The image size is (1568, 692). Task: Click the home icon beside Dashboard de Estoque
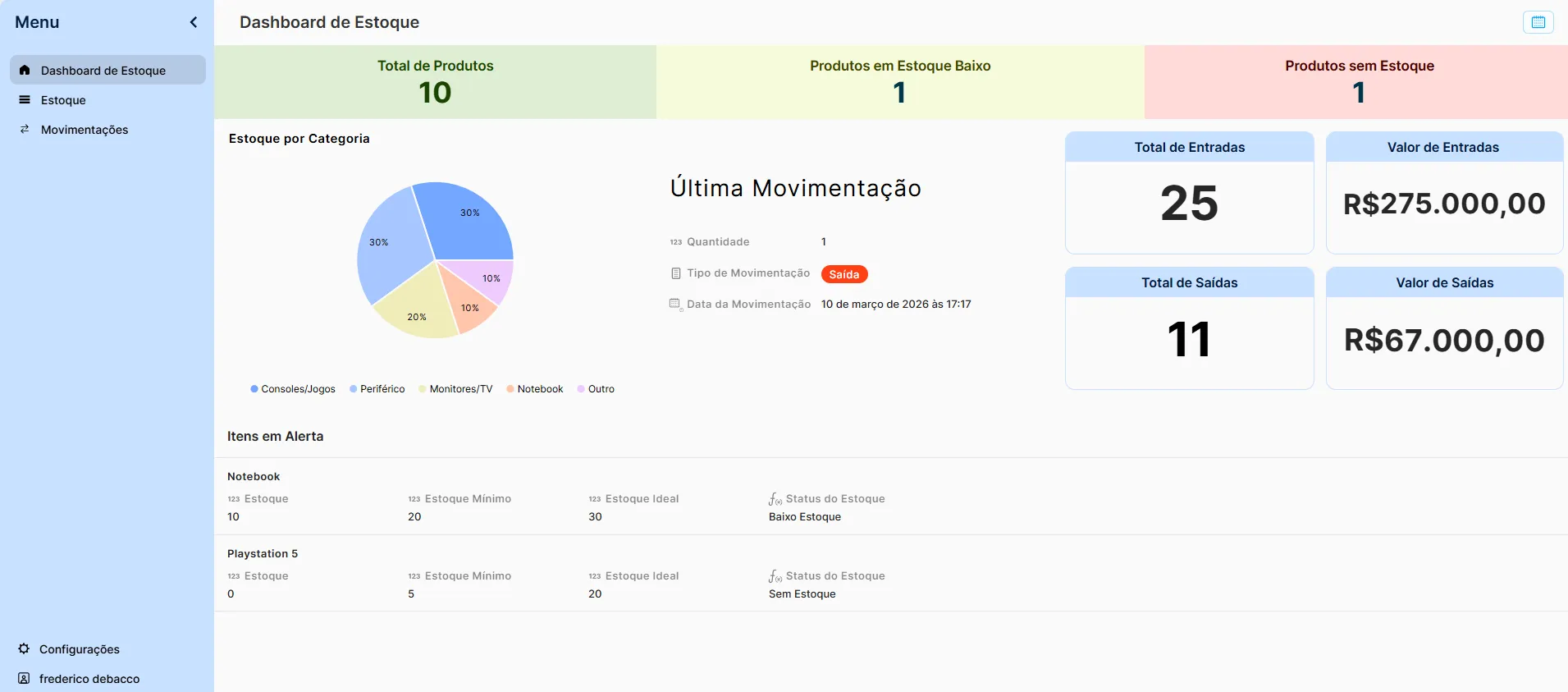(25, 70)
